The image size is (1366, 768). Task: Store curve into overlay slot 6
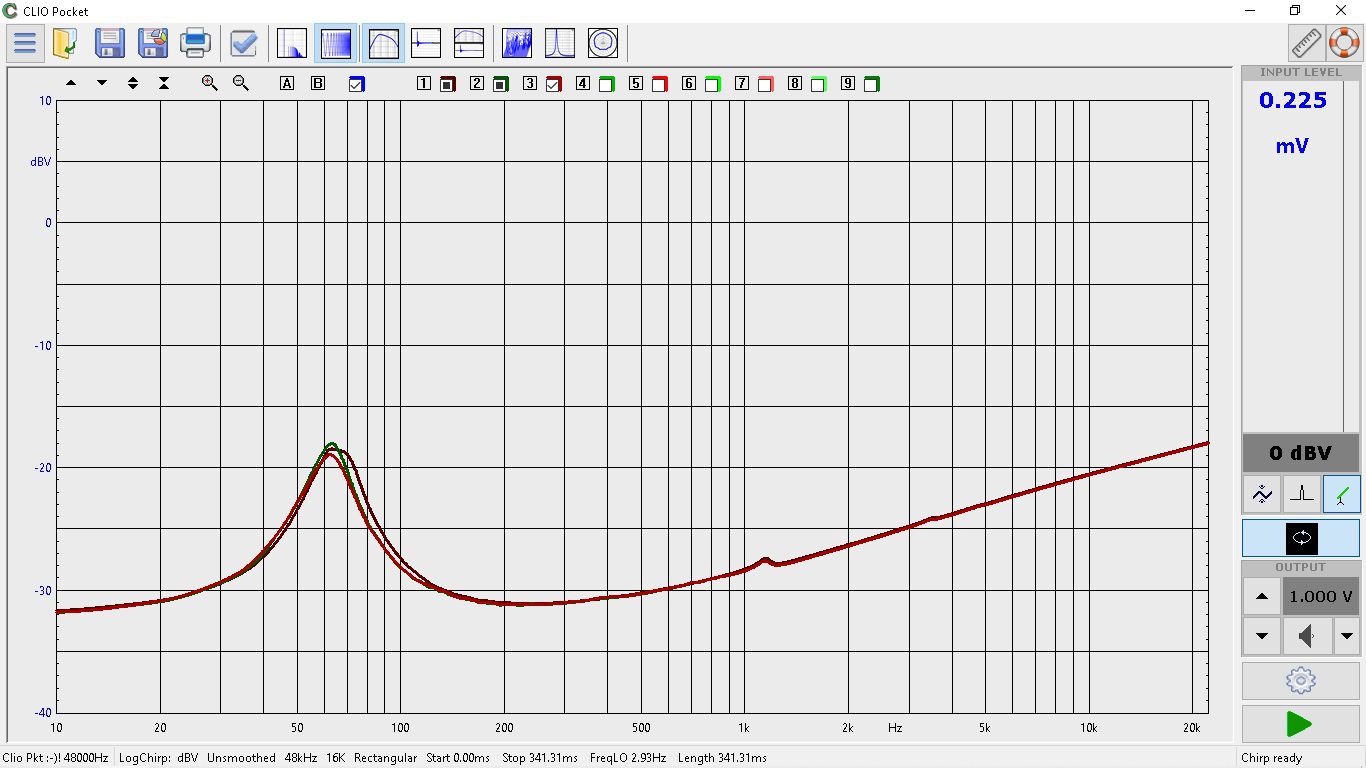pyautogui.click(x=689, y=83)
